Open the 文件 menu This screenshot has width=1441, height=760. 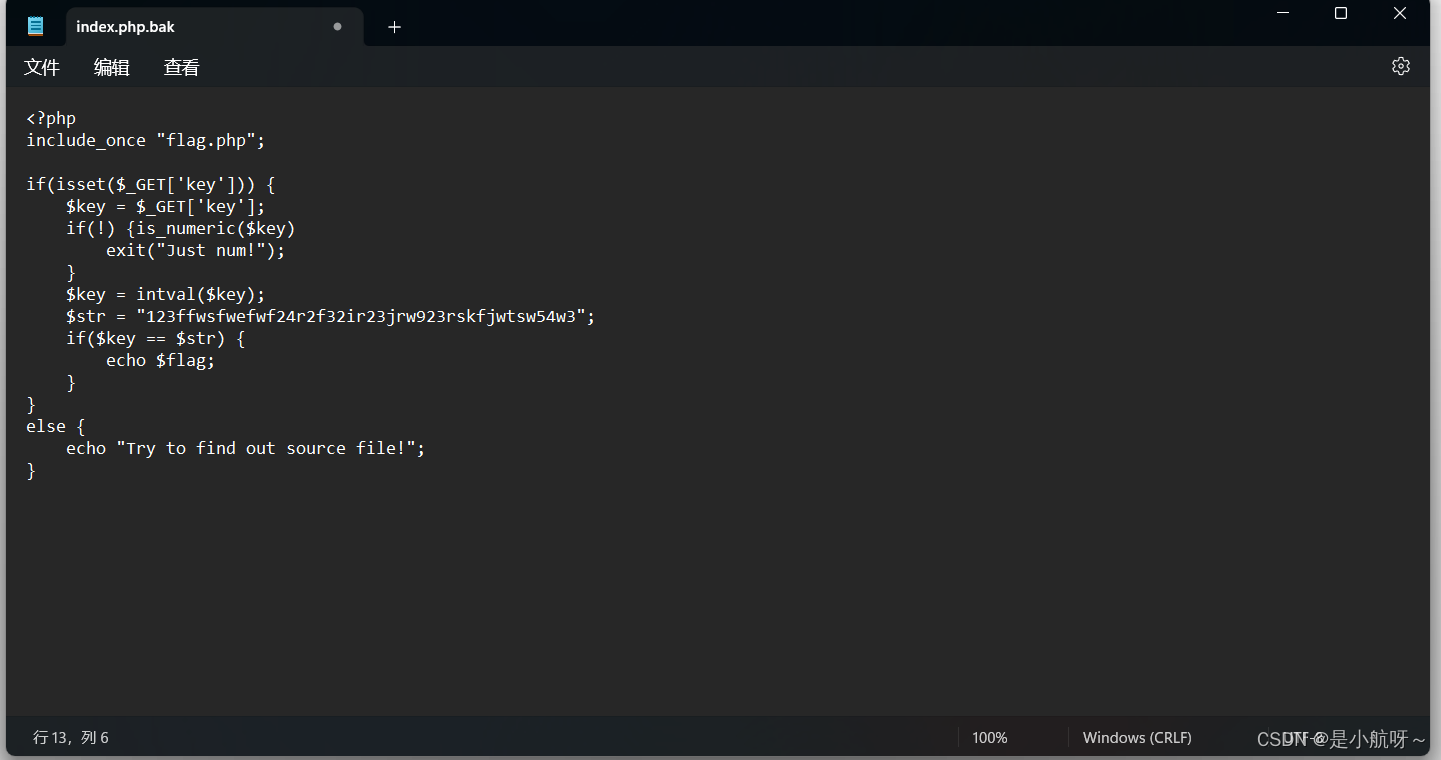pos(42,67)
